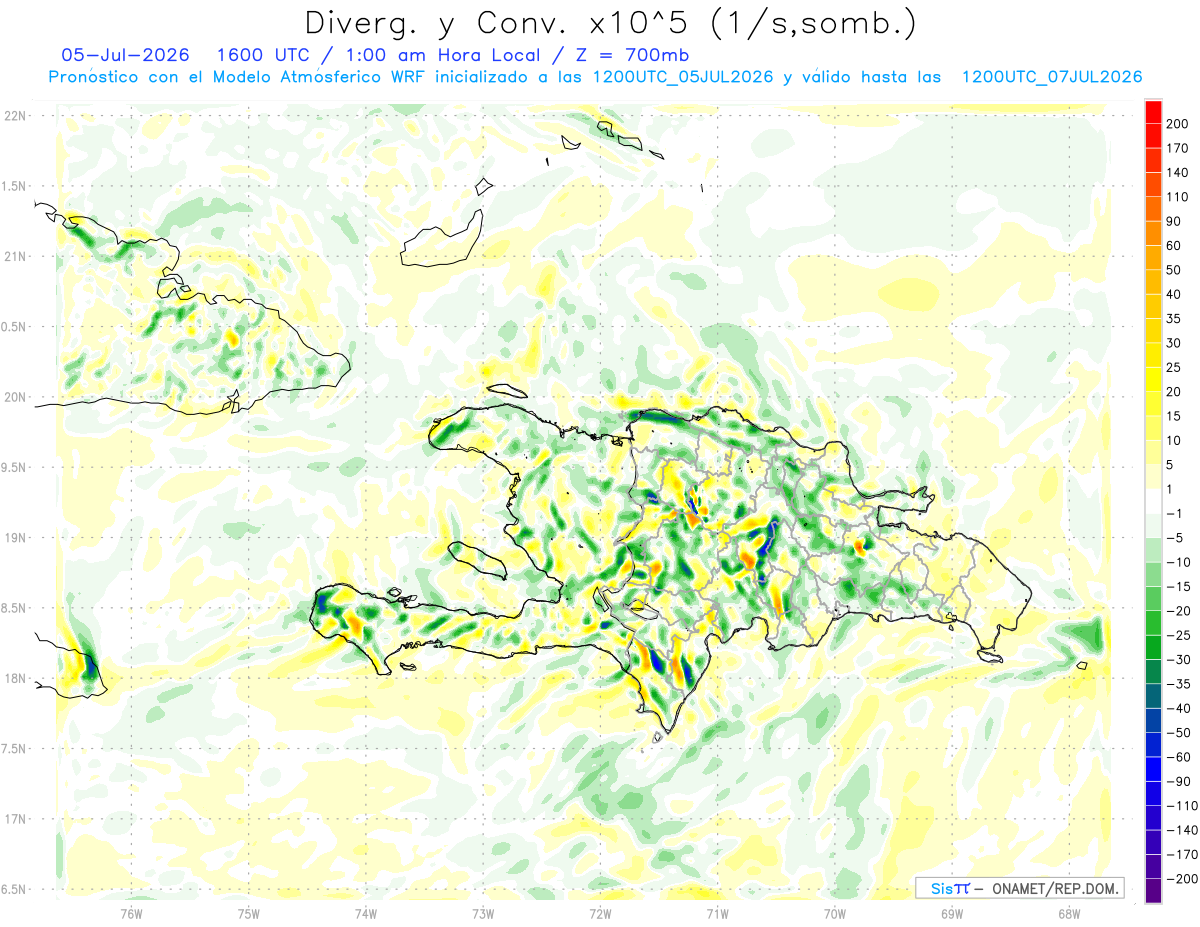Select the 'Z = 700mb' level label
Screen dimensions: 1200x927
[x=633, y=54]
